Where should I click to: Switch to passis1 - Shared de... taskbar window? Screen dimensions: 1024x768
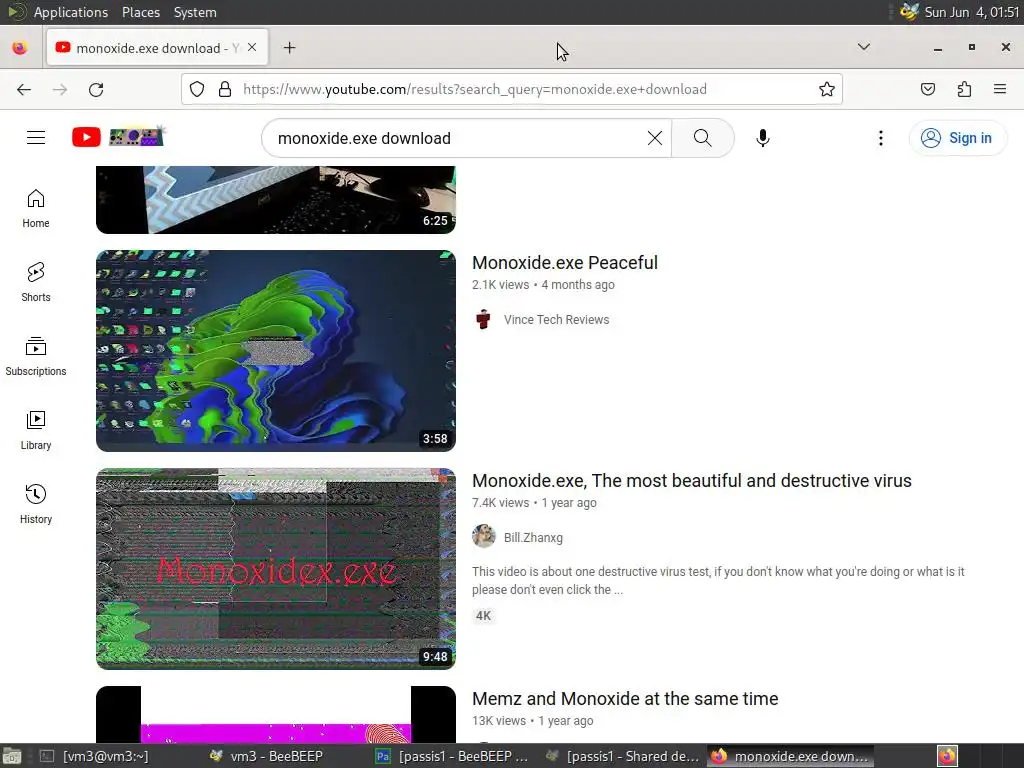(622, 756)
